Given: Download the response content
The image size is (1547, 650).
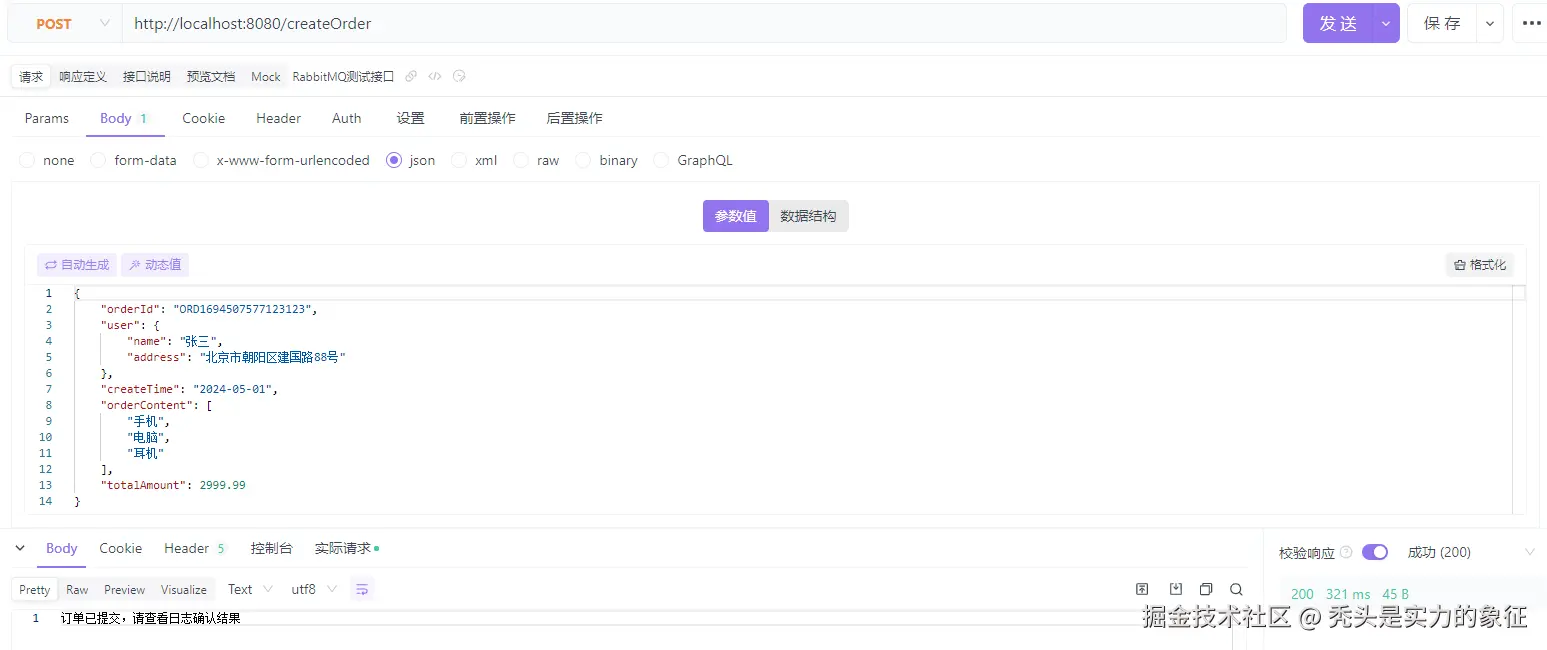Looking at the screenshot, I should (x=1176, y=589).
